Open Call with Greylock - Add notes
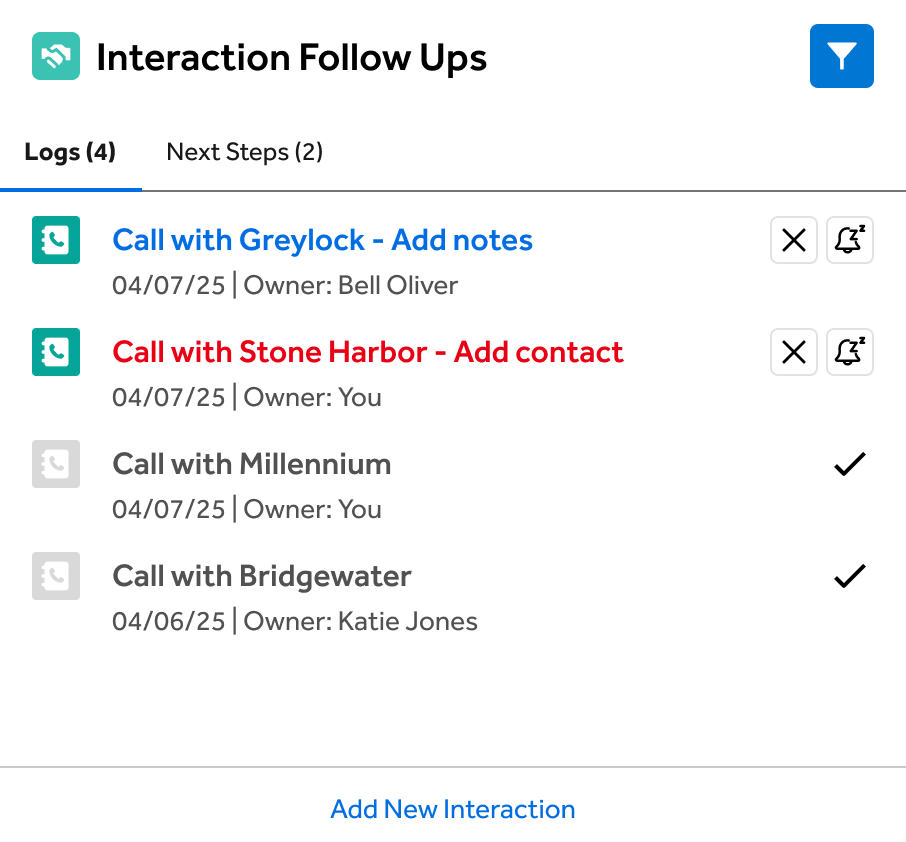This screenshot has height=842, width=906. tap(322, 240)
